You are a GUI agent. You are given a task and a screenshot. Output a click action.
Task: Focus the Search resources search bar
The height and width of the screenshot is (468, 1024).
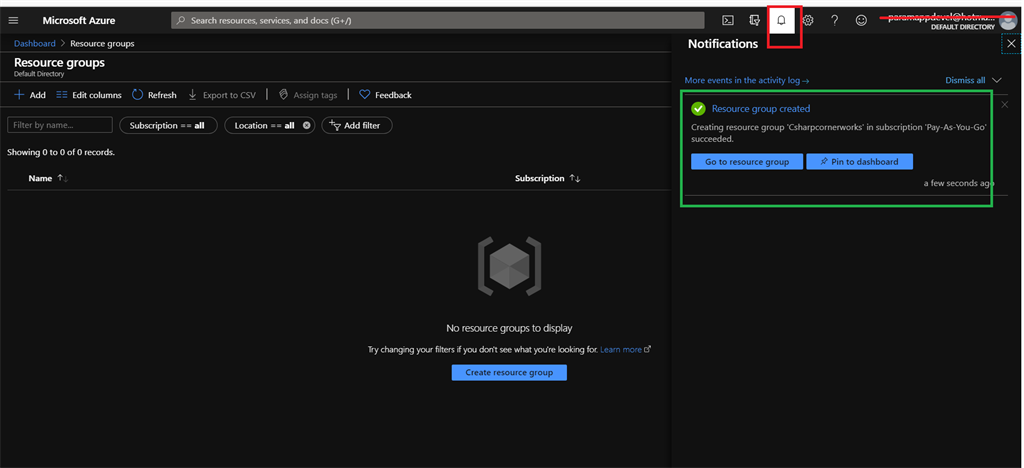click(438, 20)
